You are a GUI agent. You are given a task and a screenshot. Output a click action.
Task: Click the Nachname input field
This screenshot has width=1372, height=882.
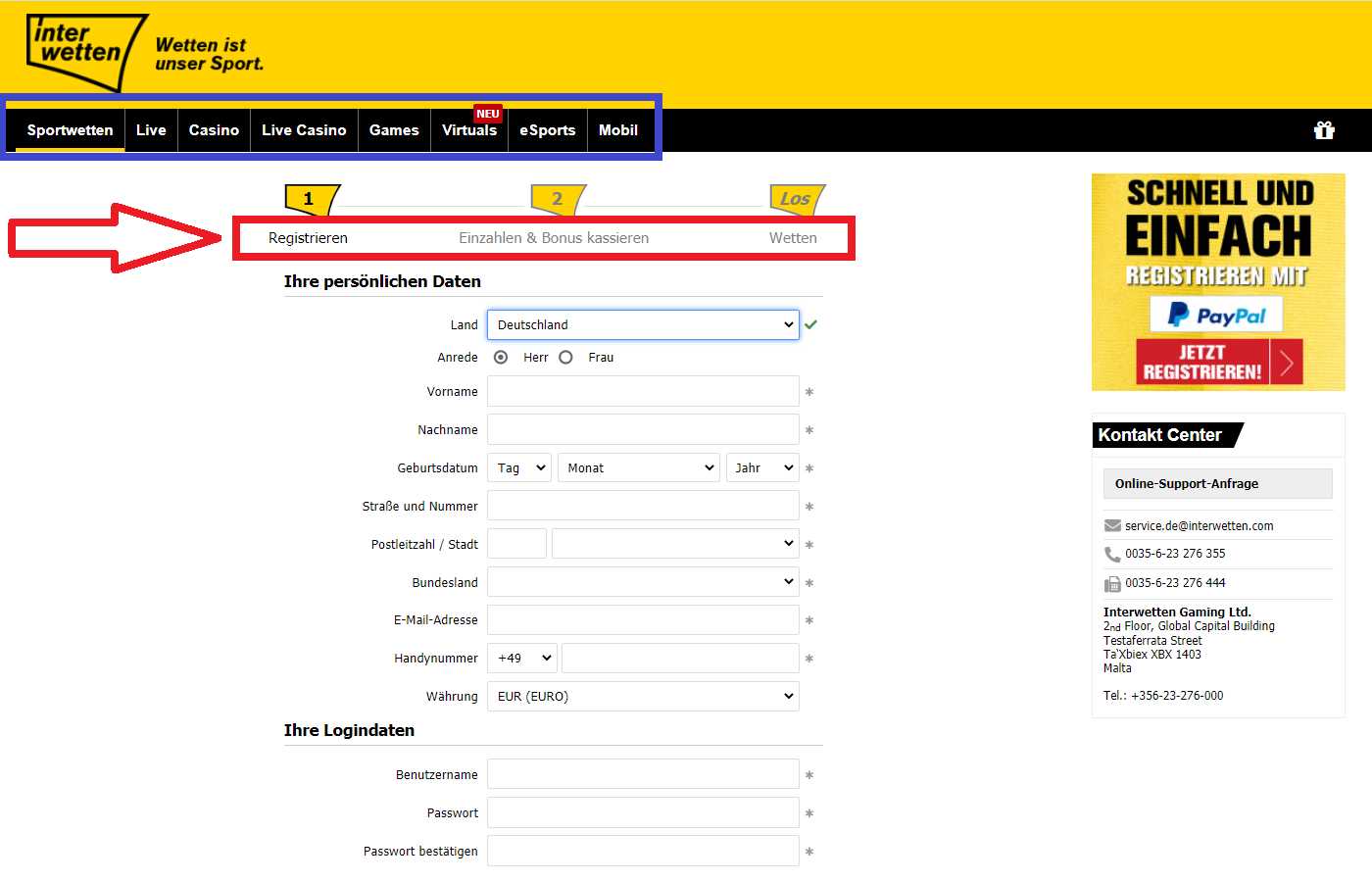point(643,429)
